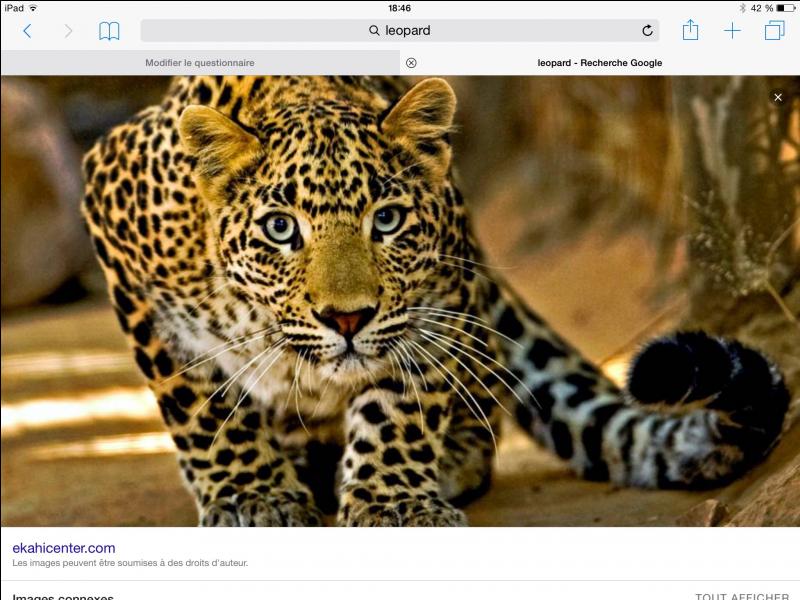Viewport: 800px width, 600px height.
Task: Tap the leopard address bar field
Action: pyautogui.click(x=399, y=31)
